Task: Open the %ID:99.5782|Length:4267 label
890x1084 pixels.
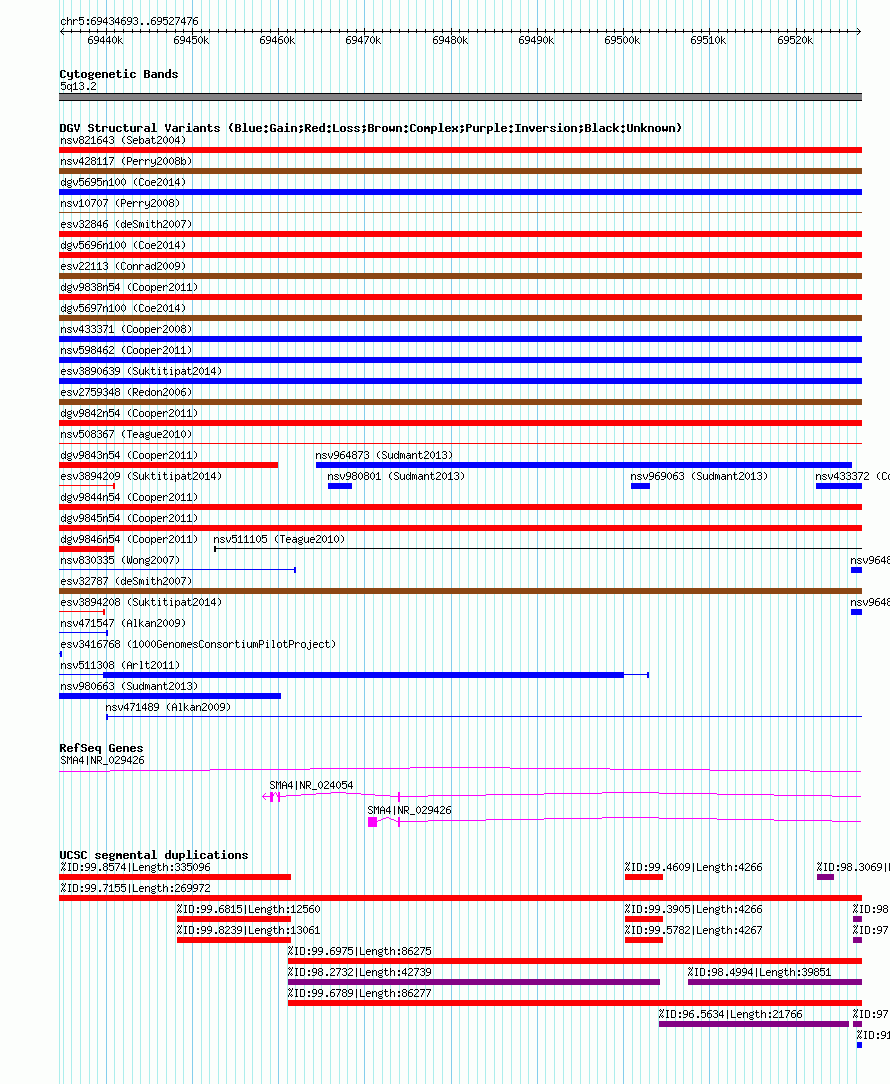Action: tap(694, 931)
